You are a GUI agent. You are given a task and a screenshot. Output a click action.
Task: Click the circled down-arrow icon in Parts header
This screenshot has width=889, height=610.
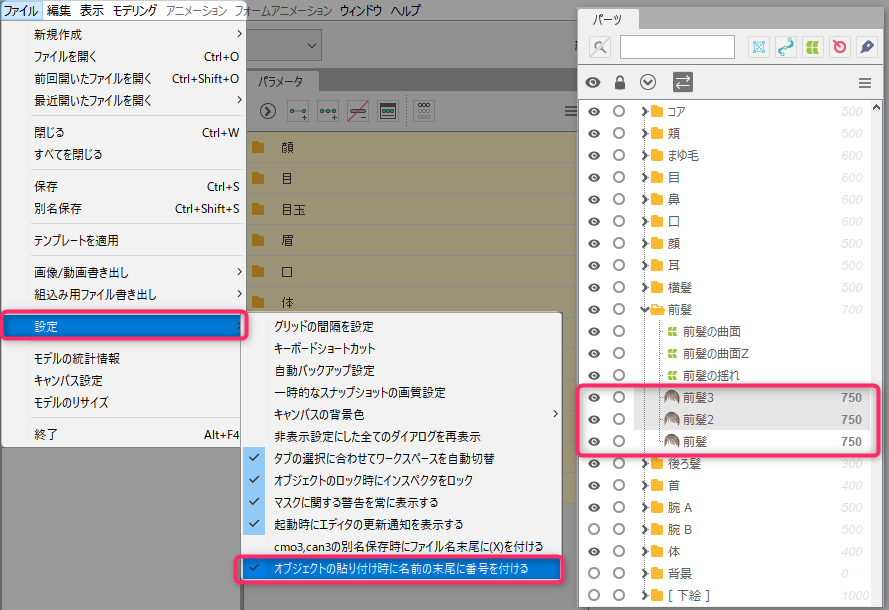coord(647,83)
